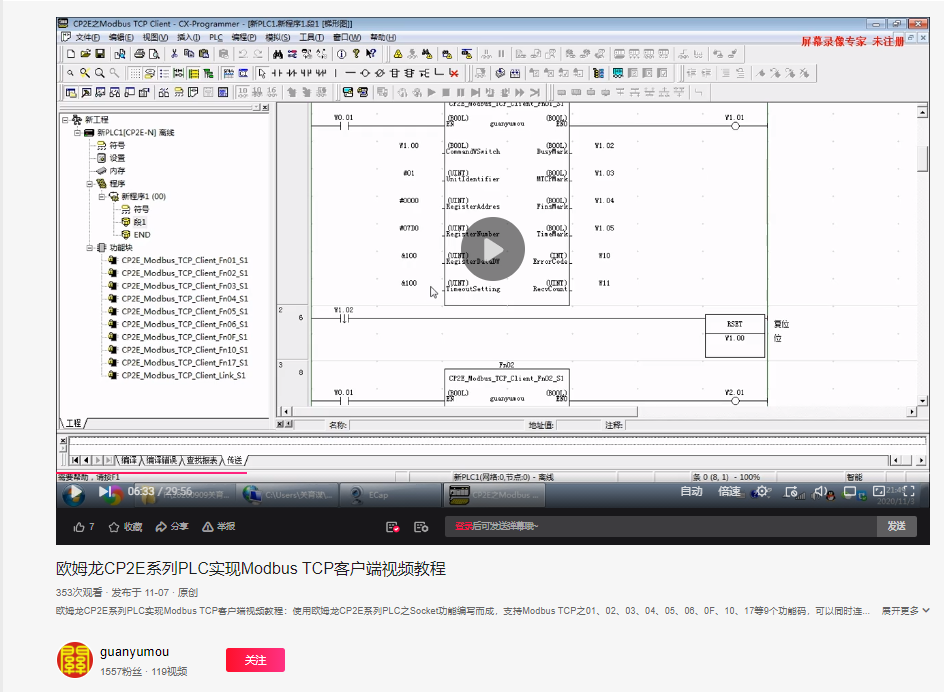Click the 关注 follow button

255,660
